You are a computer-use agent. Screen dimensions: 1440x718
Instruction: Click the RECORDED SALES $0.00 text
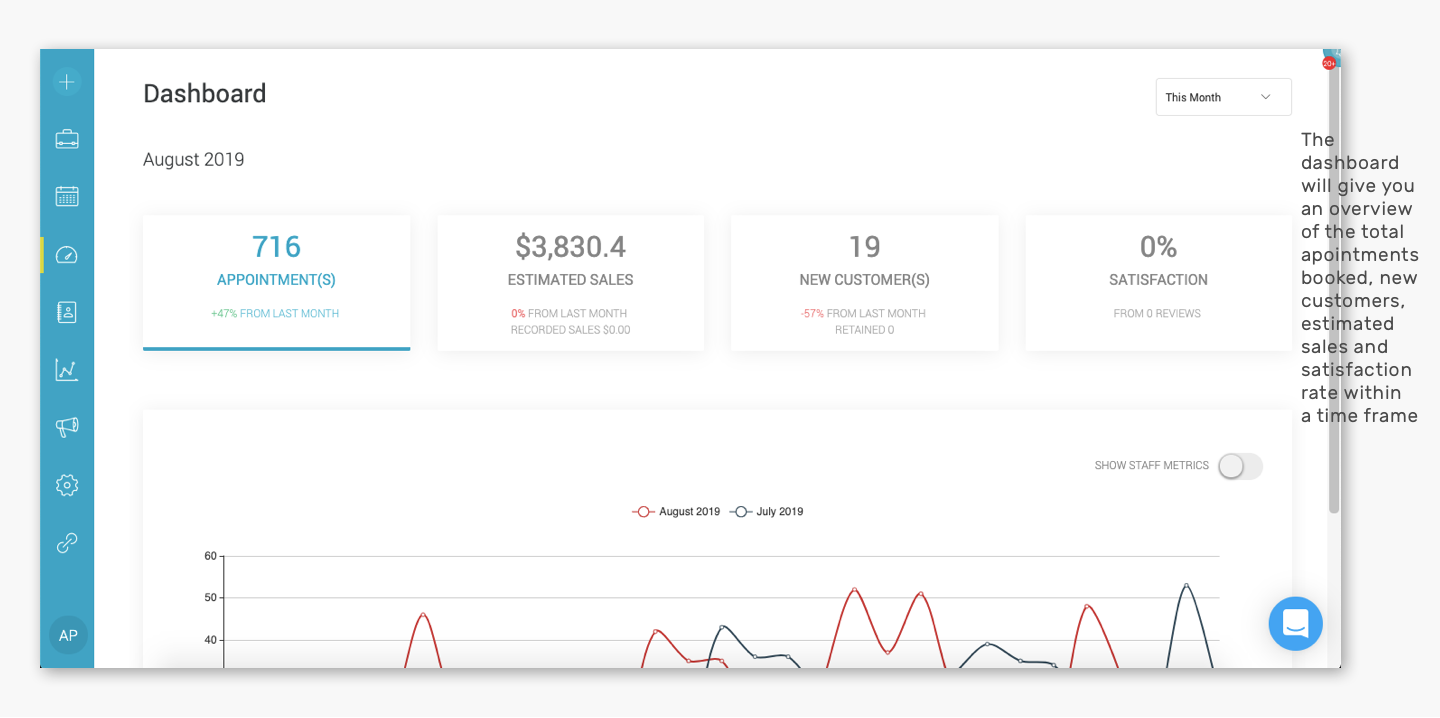coord(570,330)
